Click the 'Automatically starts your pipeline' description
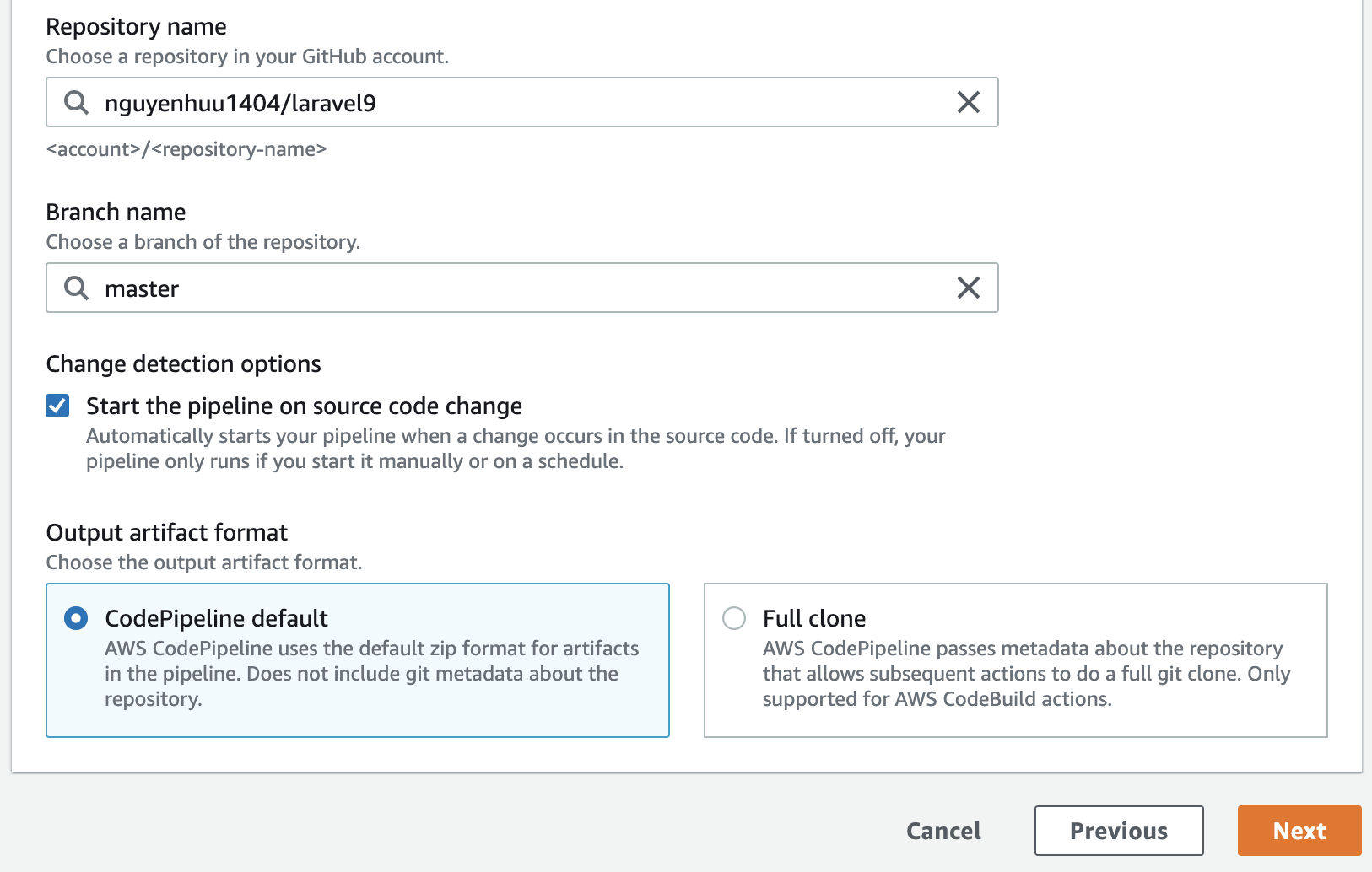The image size is (1372, 872). coord(516,449)
